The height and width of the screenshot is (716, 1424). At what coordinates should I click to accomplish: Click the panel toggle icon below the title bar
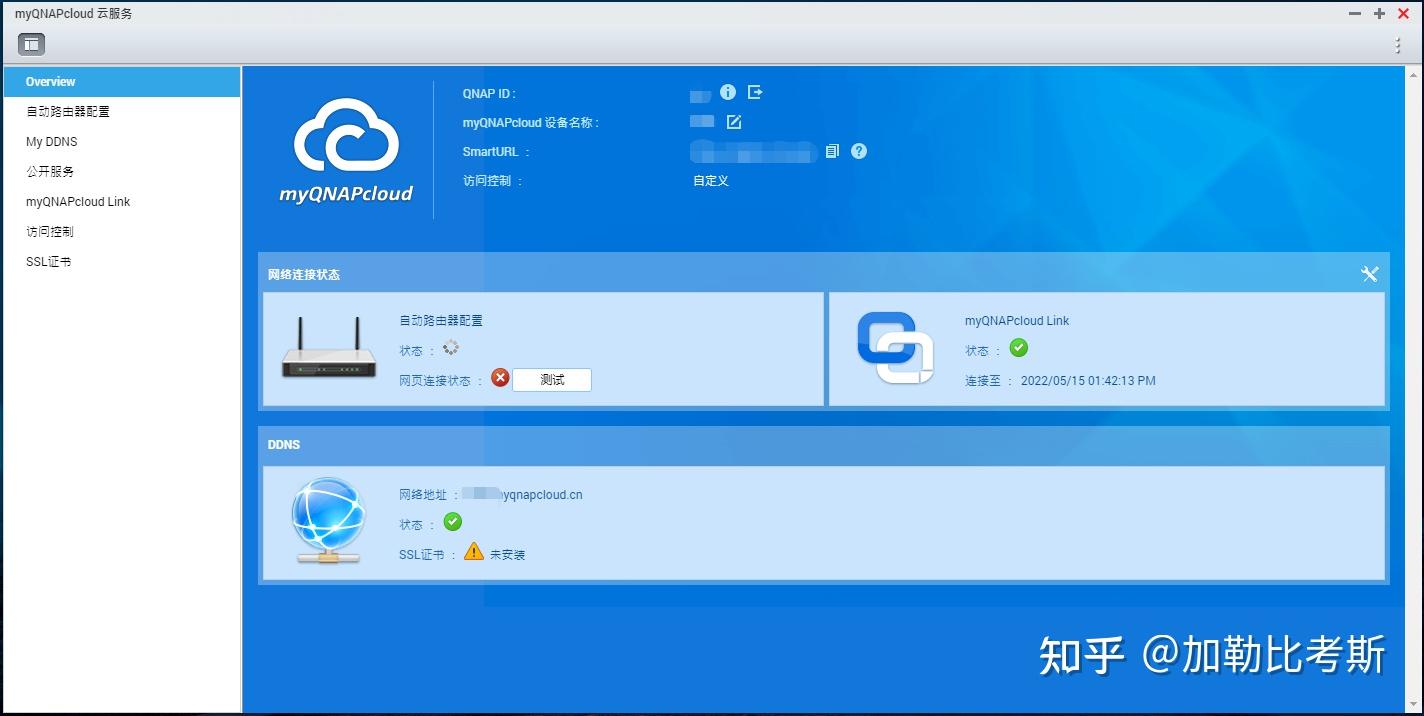click(x=30, y=43)
